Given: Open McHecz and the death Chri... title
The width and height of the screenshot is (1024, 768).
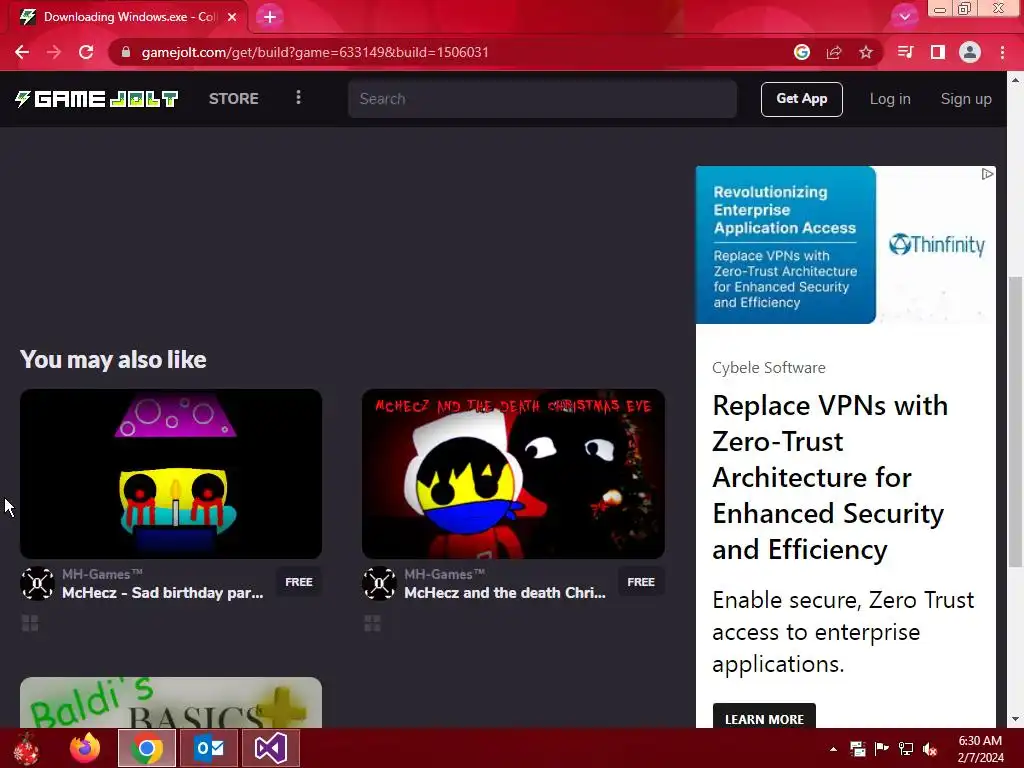Looking at the screenshot, I should (x=505, y=593).
